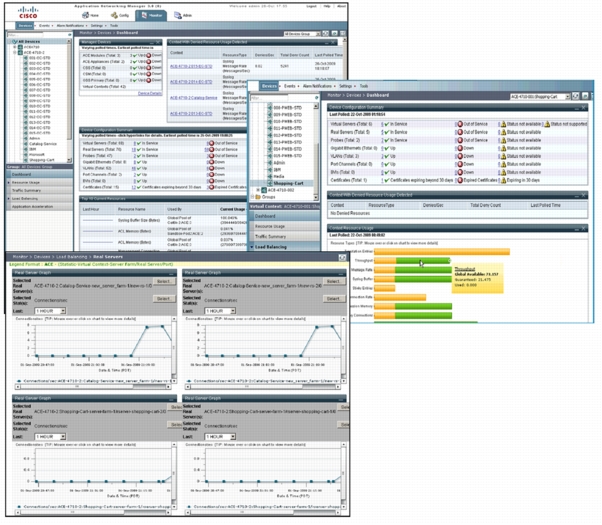Open Resource Usage in Virtual Context sidebar

coord(285,226)
